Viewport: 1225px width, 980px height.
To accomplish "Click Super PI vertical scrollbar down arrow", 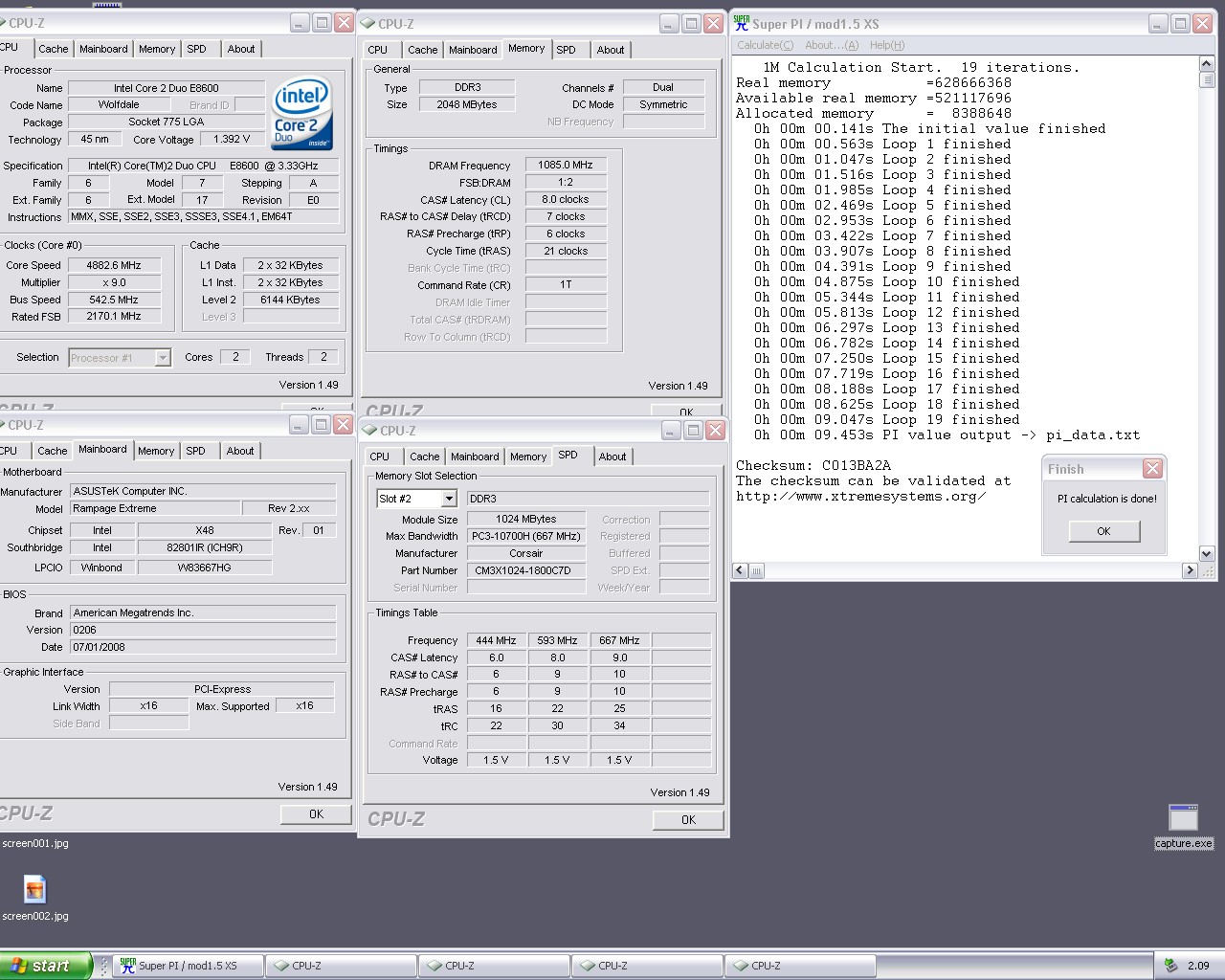I will (x=1206, y=553).
